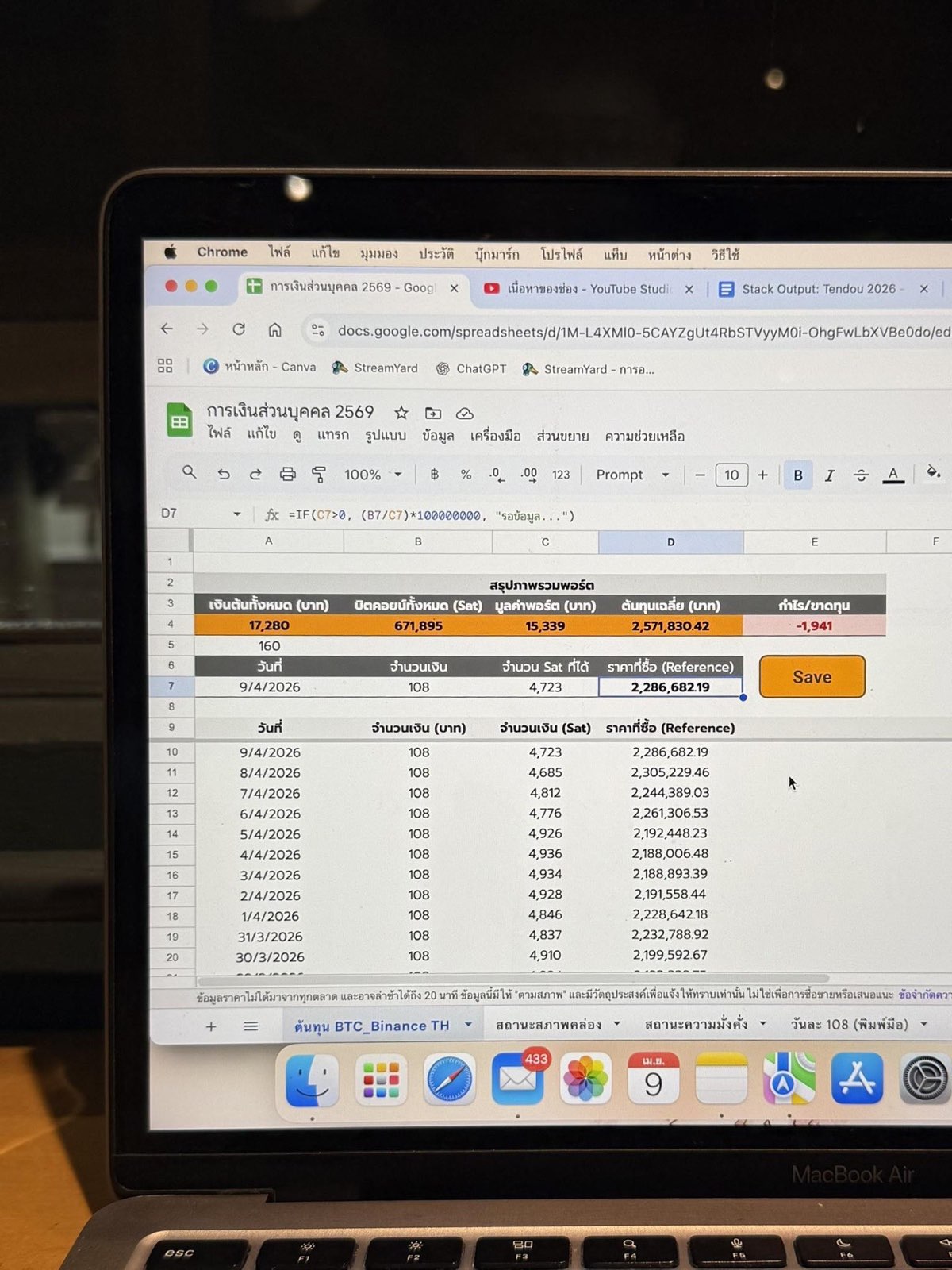Select cell with value 2,571,830.42
The width and height of the screenshot is (952, 1270).
click(670, 625)
